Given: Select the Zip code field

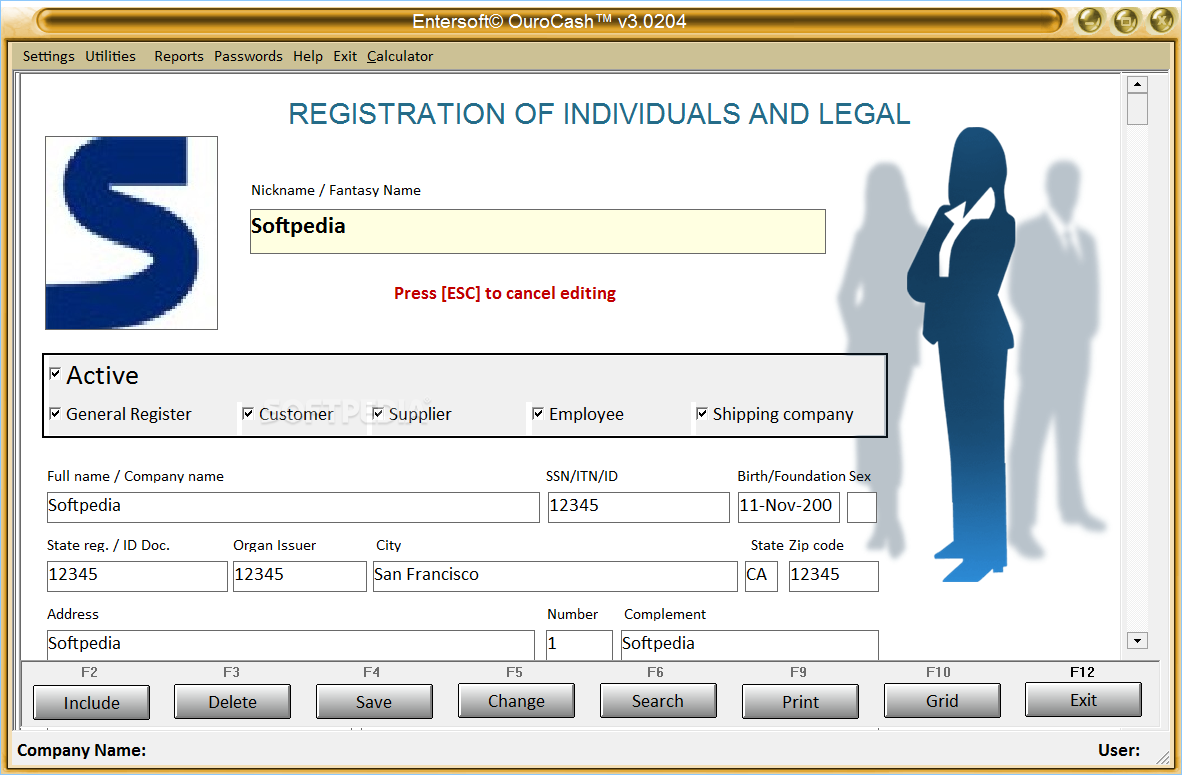Looking at the screenshot, I should pyautogui.click(x=834, y=576).
